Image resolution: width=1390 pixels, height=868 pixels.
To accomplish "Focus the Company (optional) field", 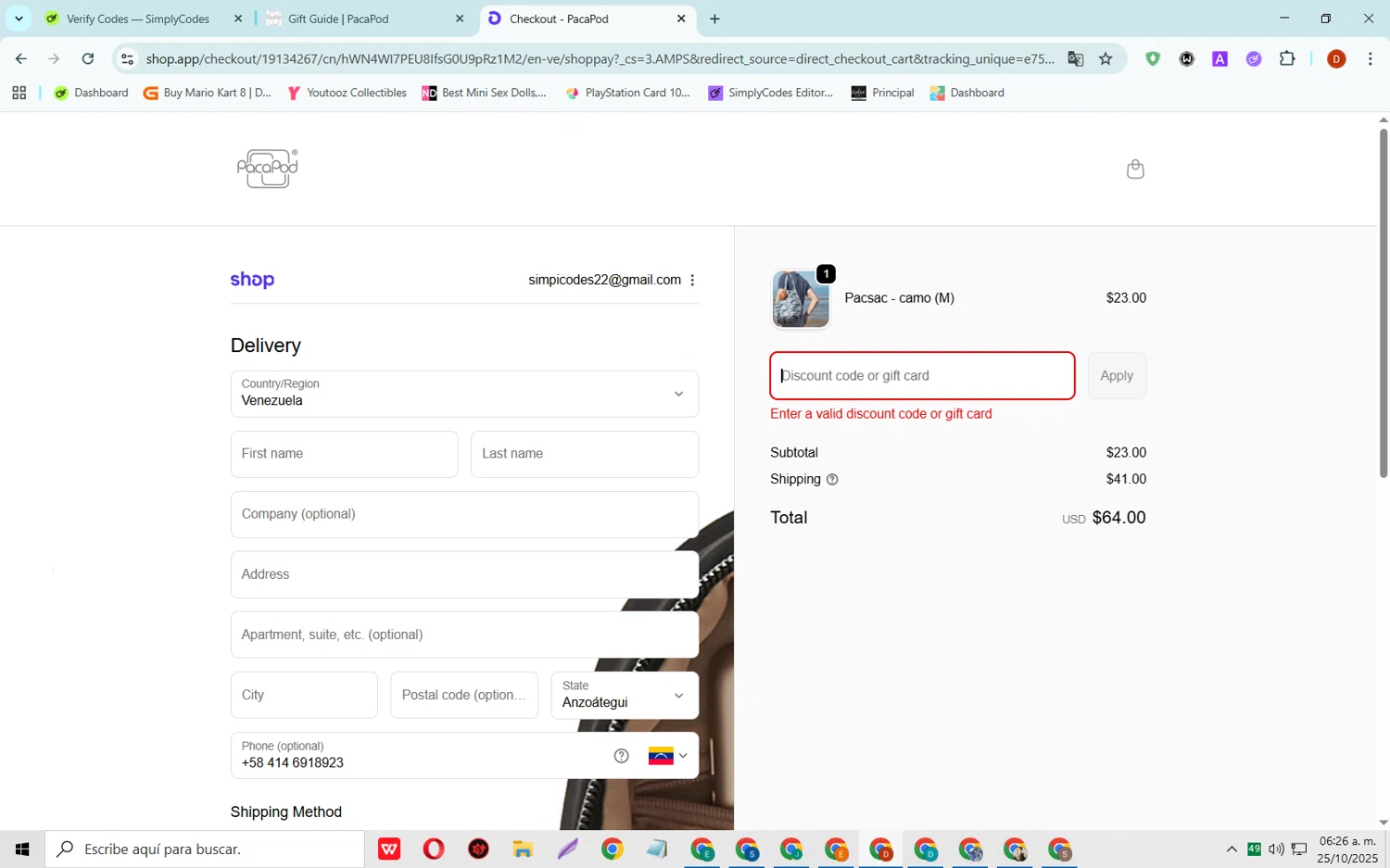I will coord(464,514).
